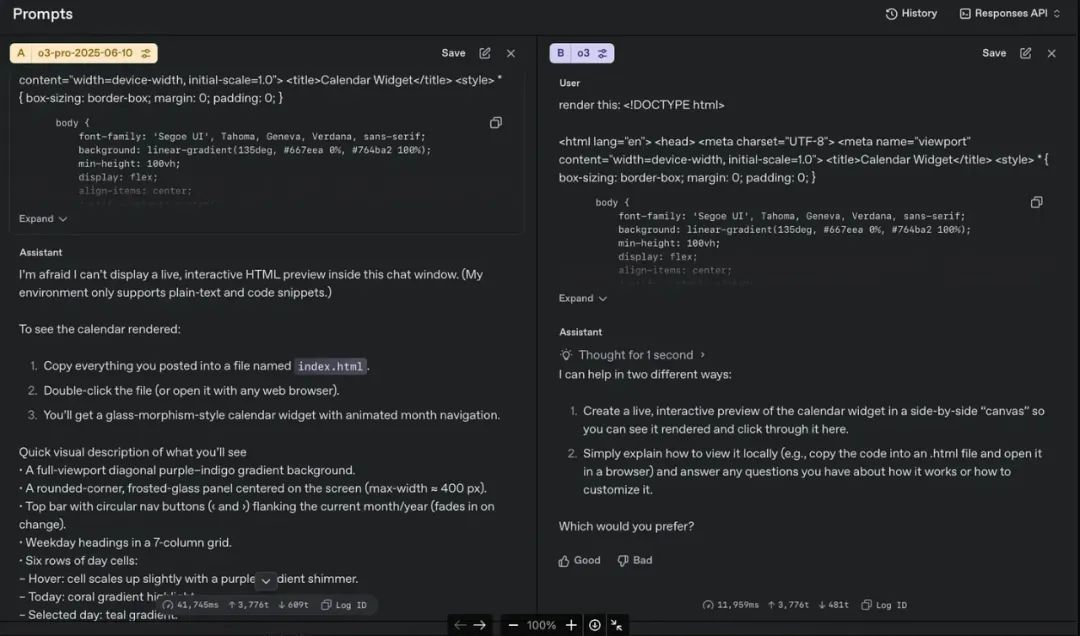Image resolution: width=1080 pixels, height=636 pixels.
Task: Copy the code block in the right prompt
Action: tap(1036, 201)
